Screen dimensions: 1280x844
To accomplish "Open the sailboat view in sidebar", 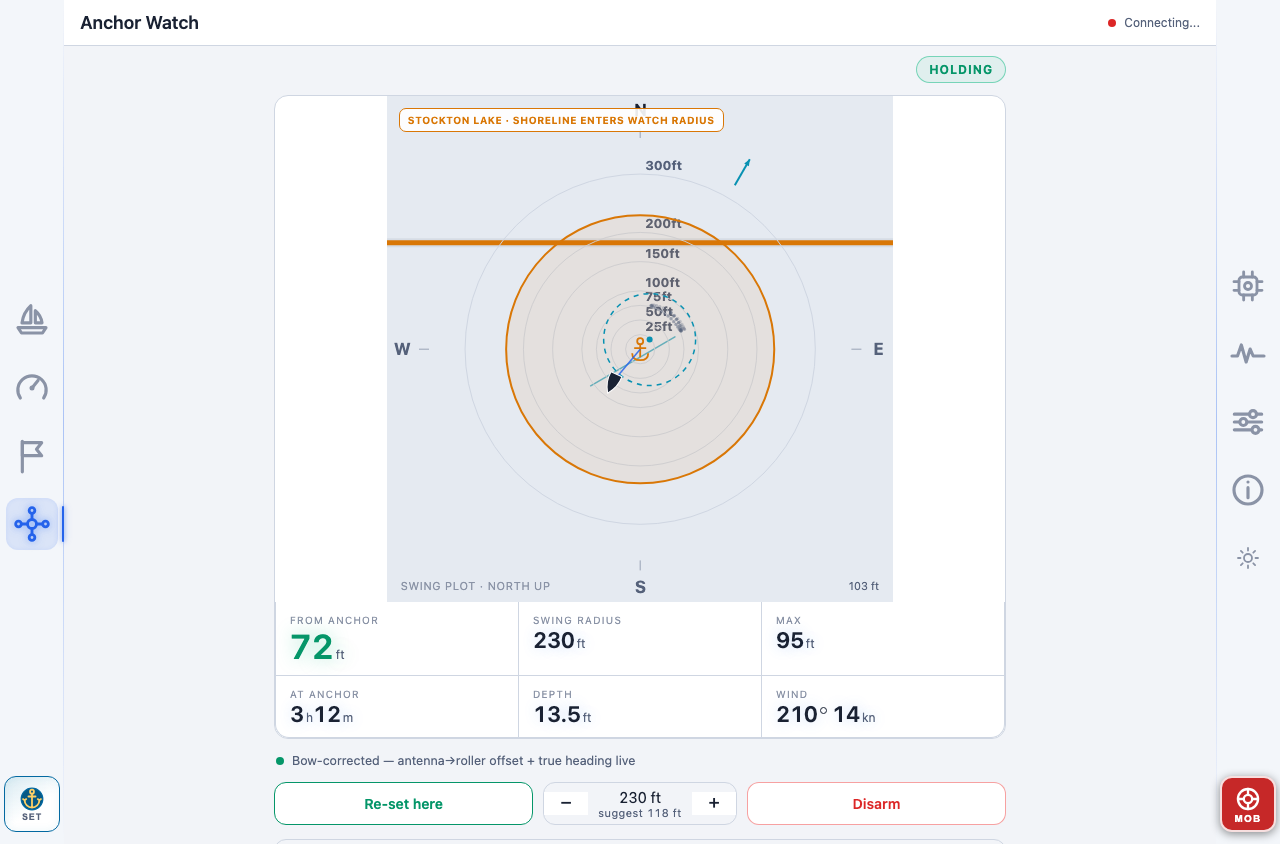I will point(32,320).
